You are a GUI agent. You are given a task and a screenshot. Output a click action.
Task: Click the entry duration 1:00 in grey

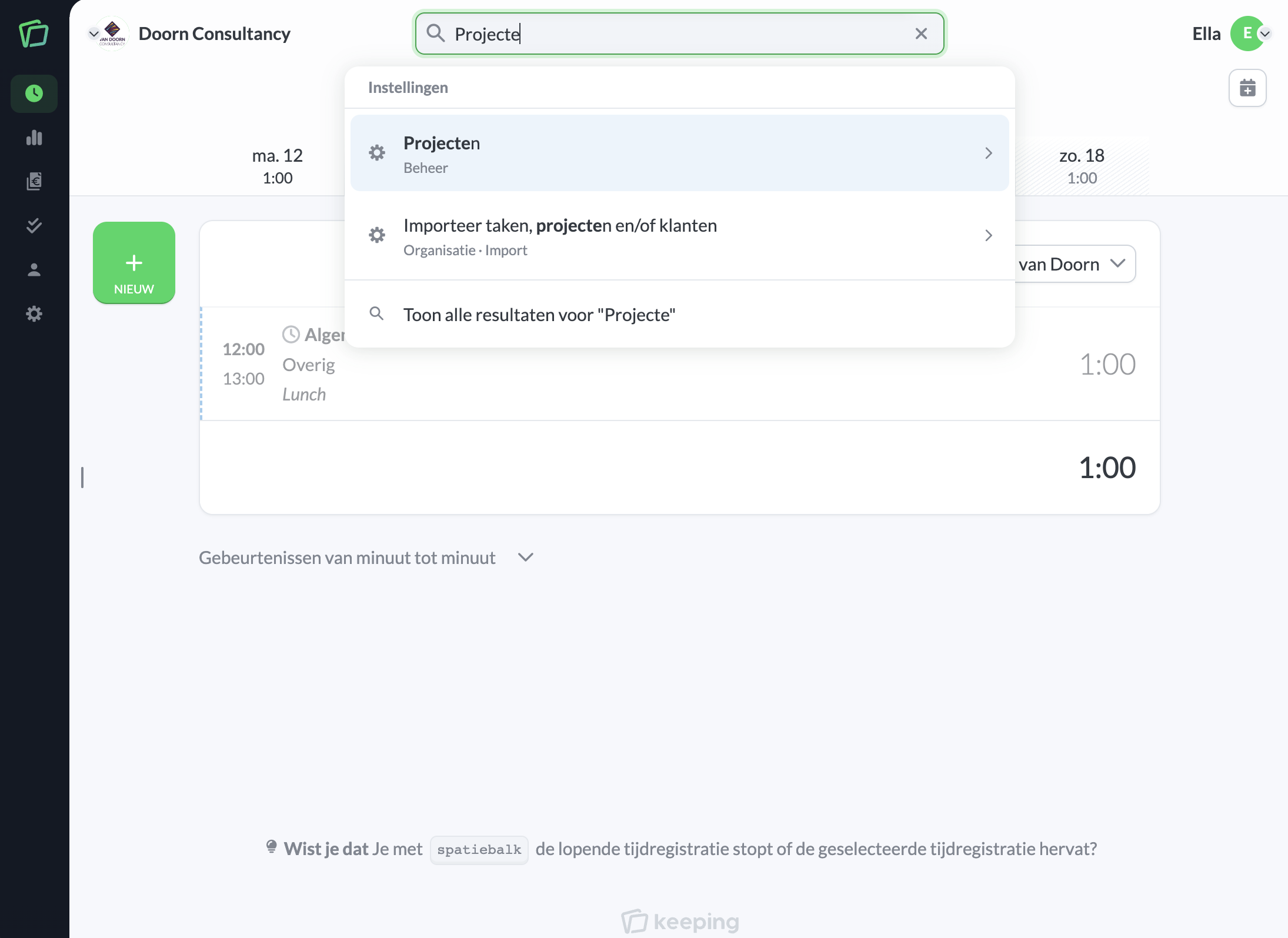(x=1107, y=364)
